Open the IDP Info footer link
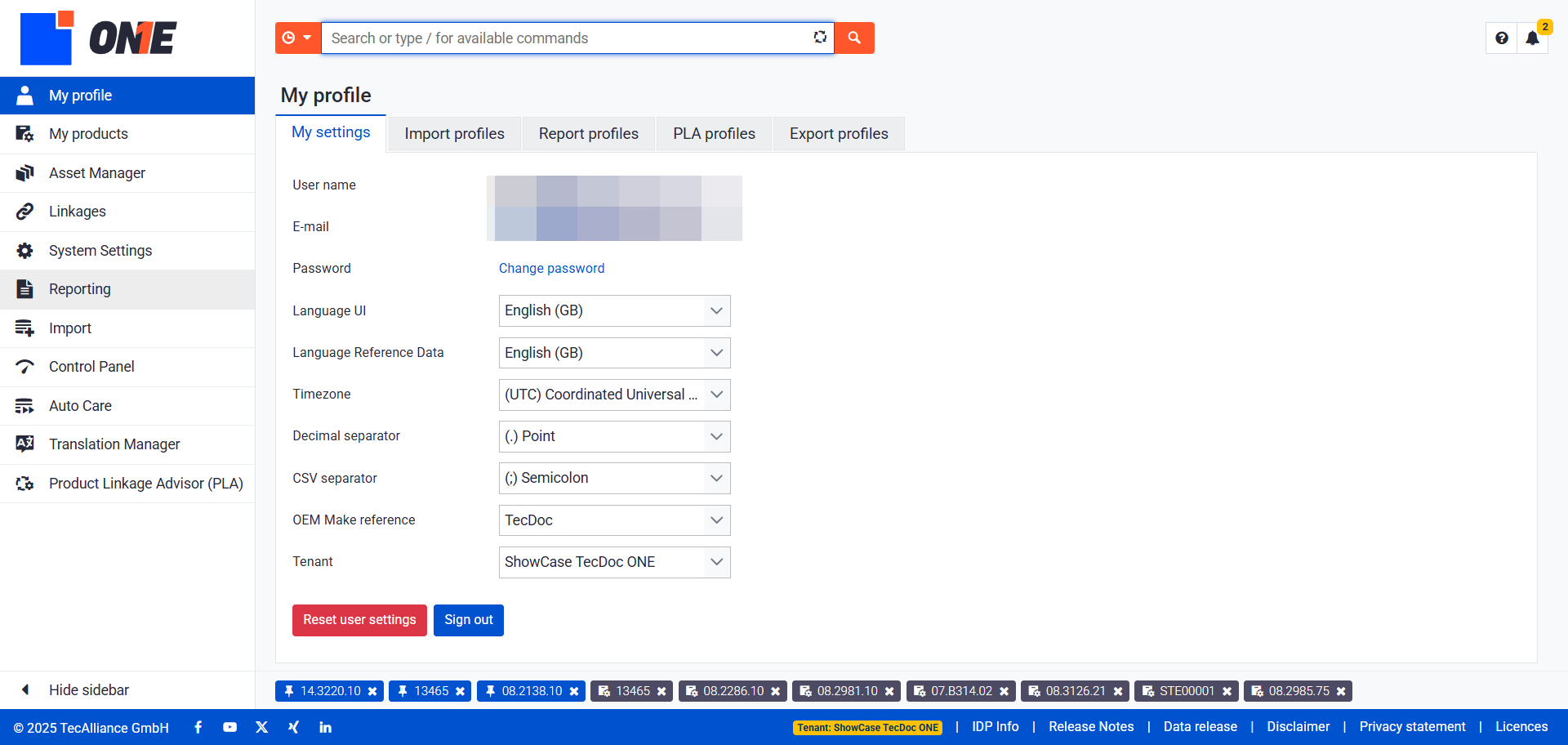 (x=996, y=727)
